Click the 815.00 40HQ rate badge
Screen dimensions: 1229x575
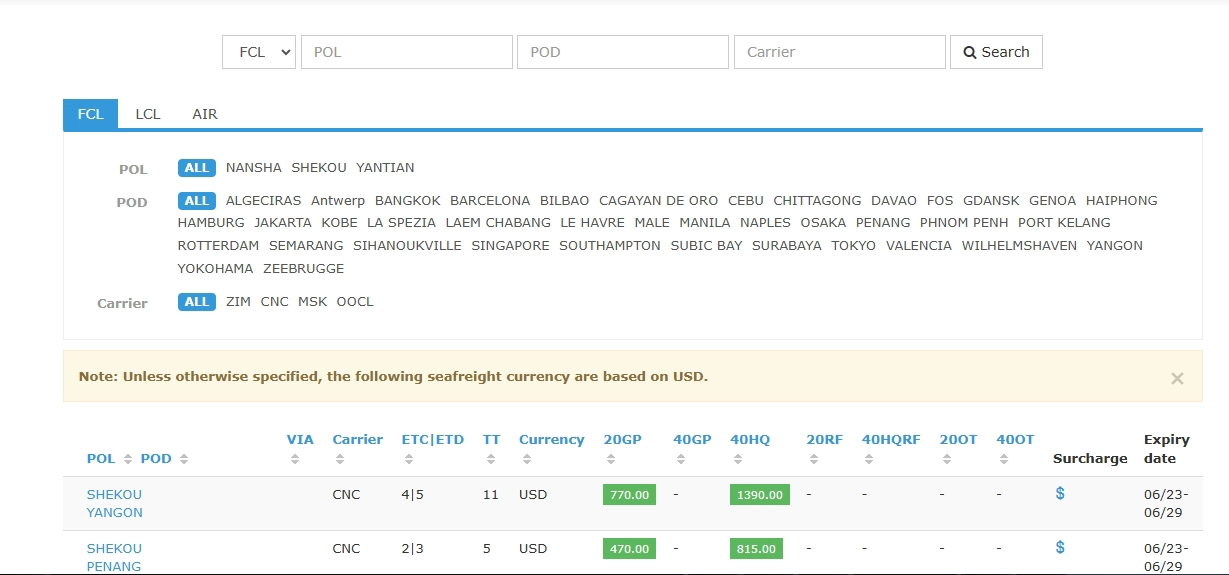(756, 549)
